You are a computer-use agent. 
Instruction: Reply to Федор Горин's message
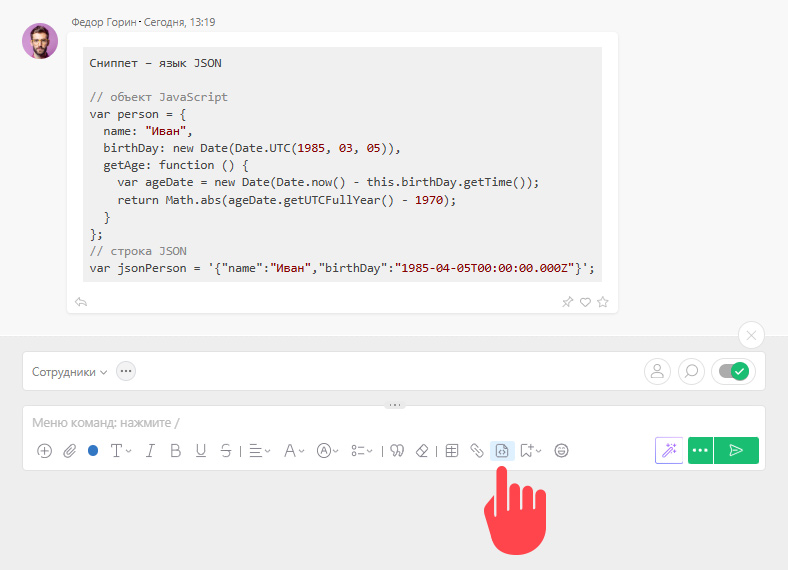point(81,302)
